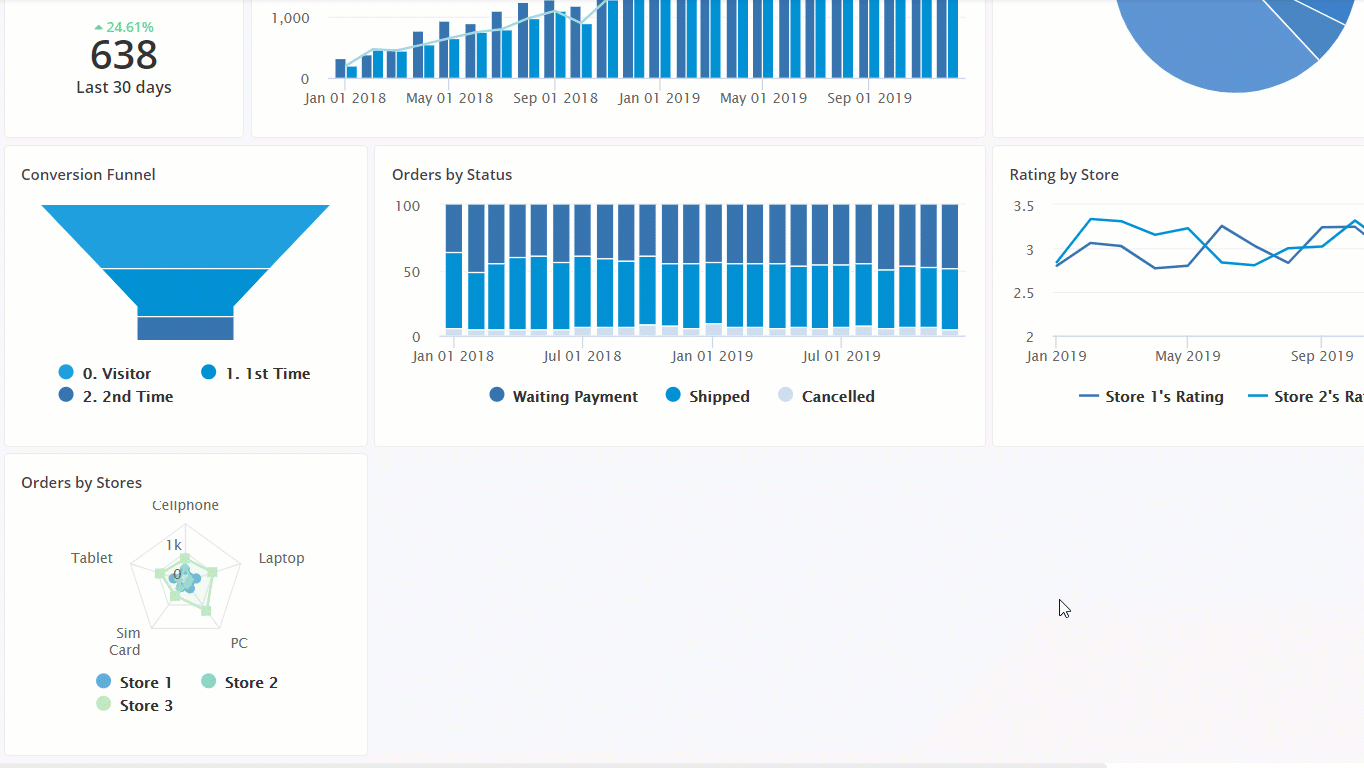This screenshot has height=768, width=1364.
Task: Click the green up-arrow beside 24.61%
Action: point(98,27)
